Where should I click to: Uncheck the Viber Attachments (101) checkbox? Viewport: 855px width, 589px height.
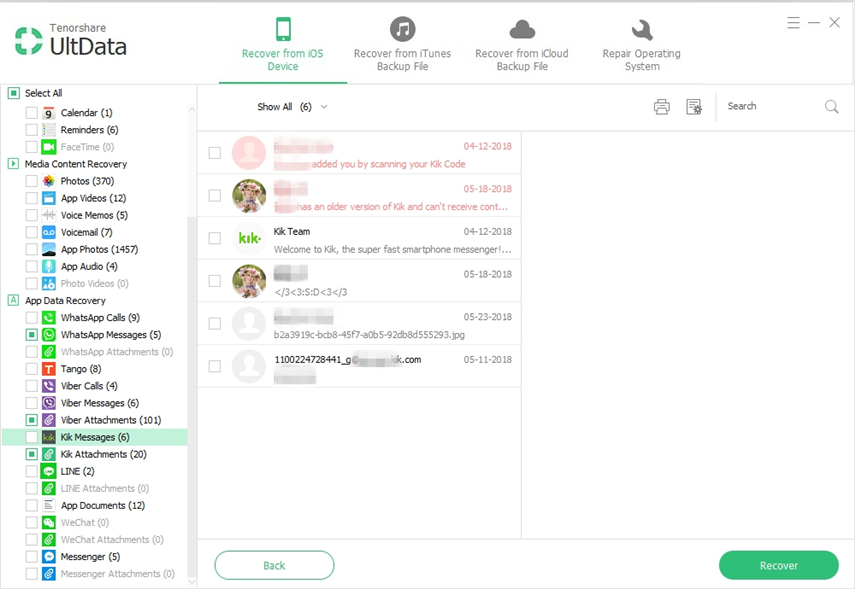pyautogui.click(x=32, y=420)
